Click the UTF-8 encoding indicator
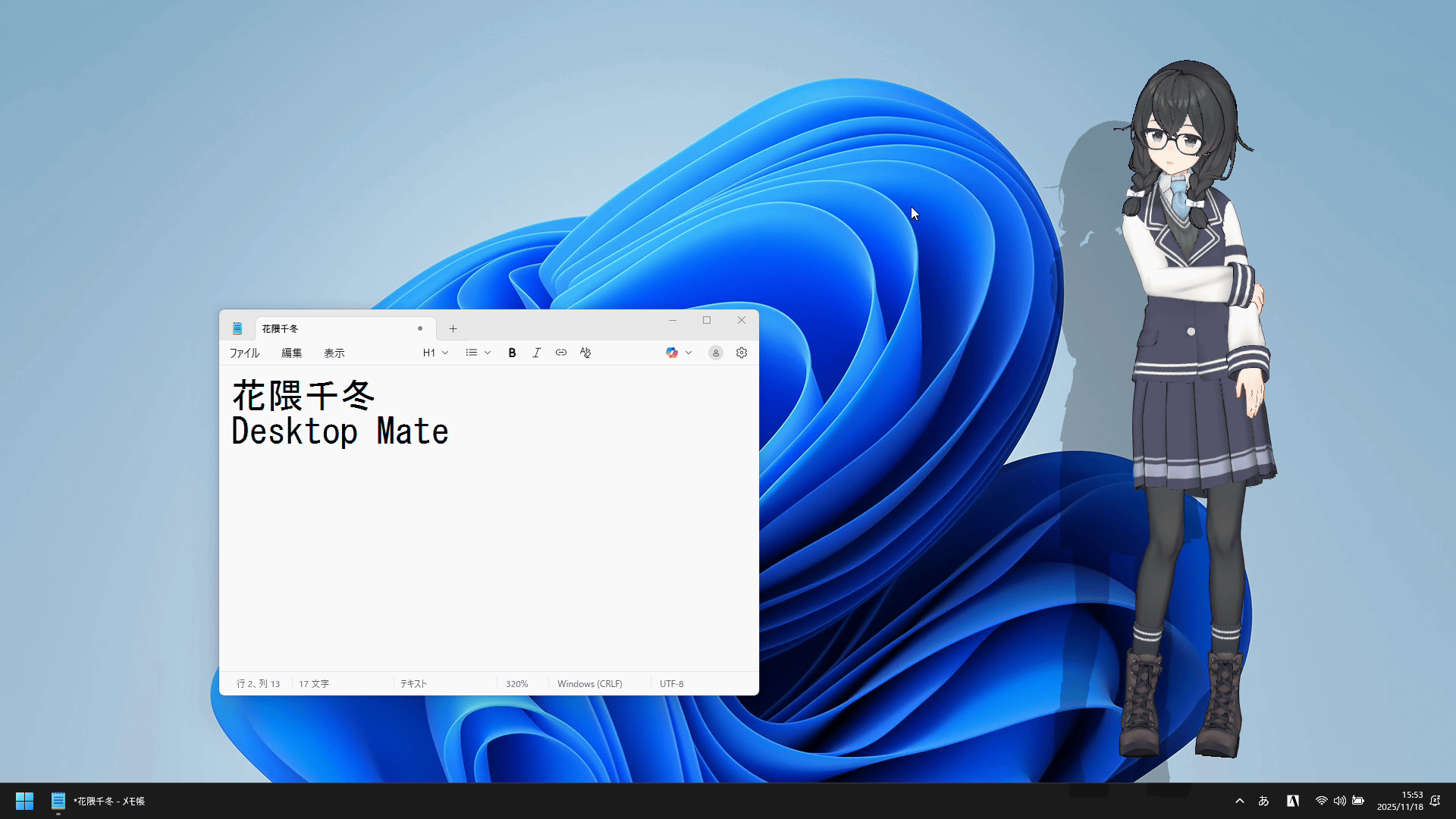This screenshot has height=819, width=1456. [671, 684]
